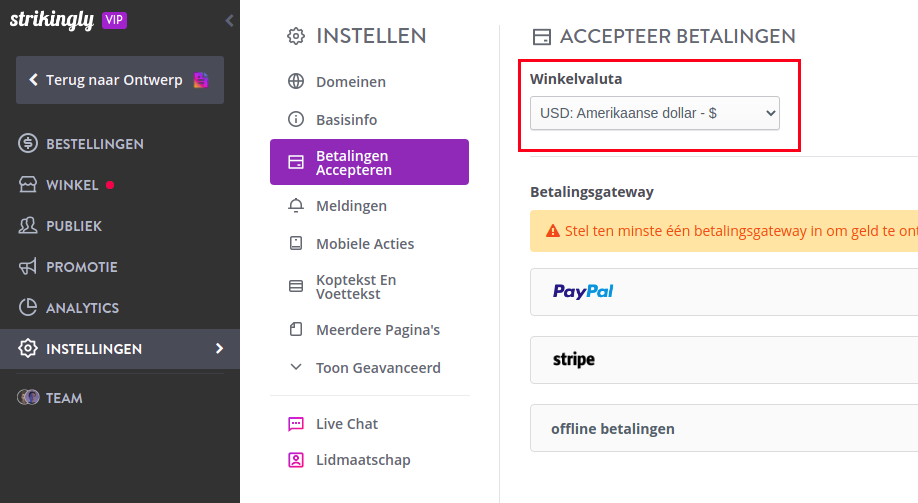Choose the Stripe payment gateway
Viewport: 918px width, 503px height.
tap(724, 360)
